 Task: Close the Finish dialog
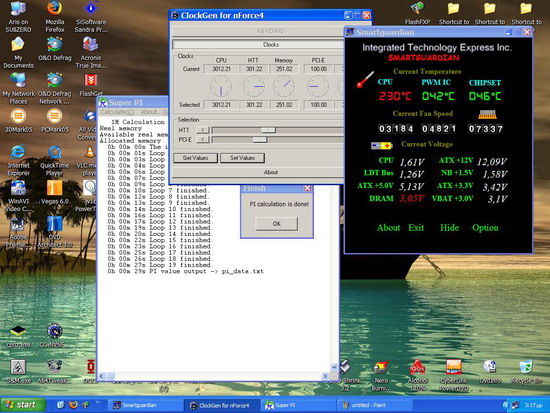307,188
